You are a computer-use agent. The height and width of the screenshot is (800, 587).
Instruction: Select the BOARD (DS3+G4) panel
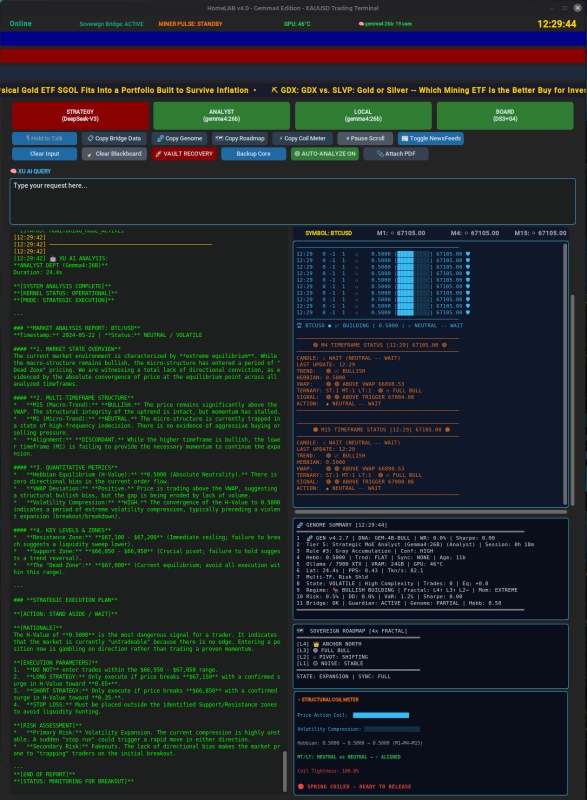(x=505, y=115)
